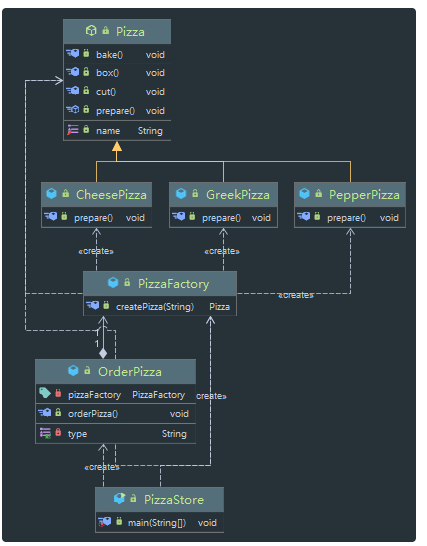Click the class icon beside GreekPizza

click(181, 194)
